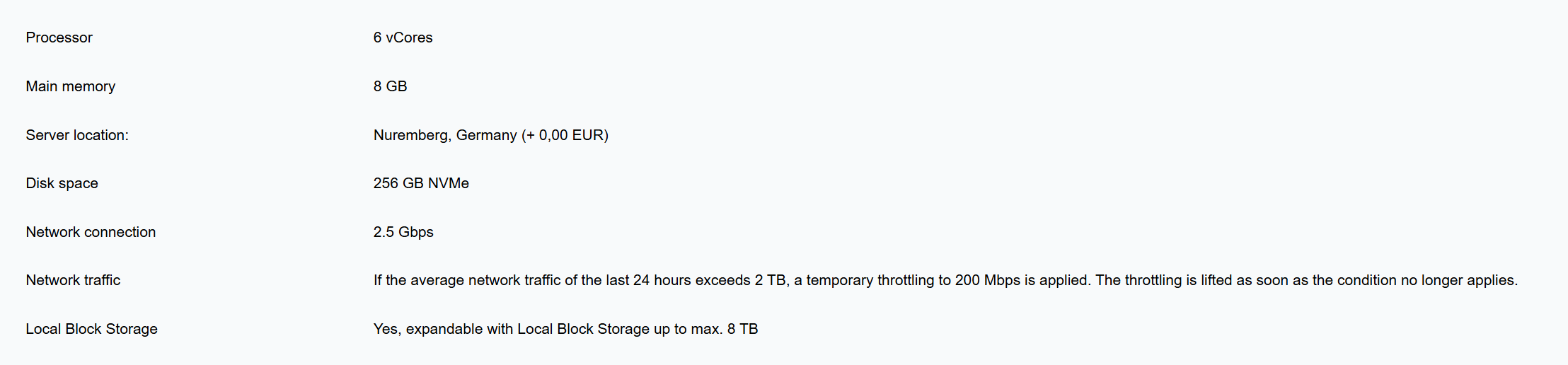Click the Local Block Storage label
This screenshot has height=365, width=1568.
click(x=92, y=329)
